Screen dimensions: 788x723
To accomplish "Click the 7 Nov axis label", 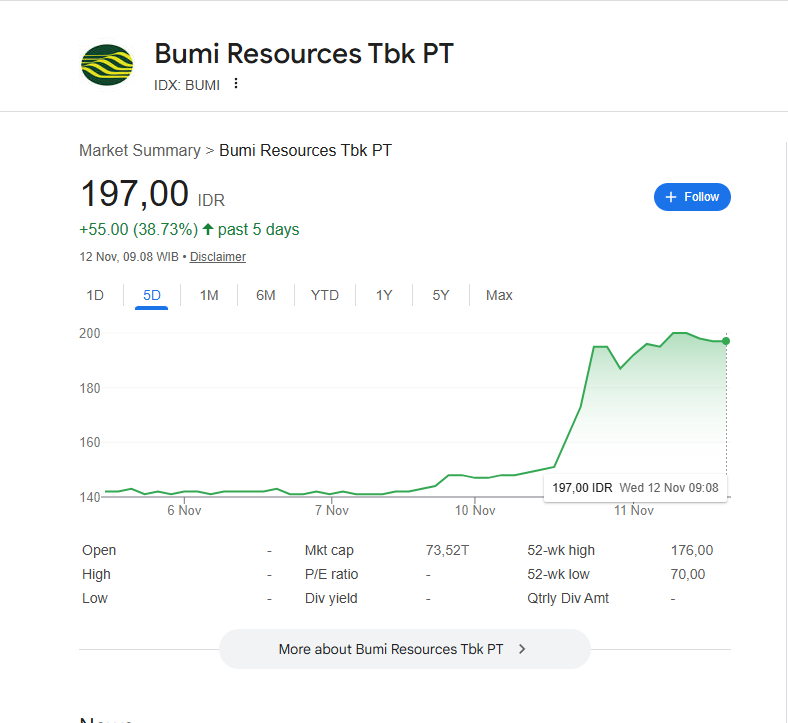I will (x=332, y=510).
